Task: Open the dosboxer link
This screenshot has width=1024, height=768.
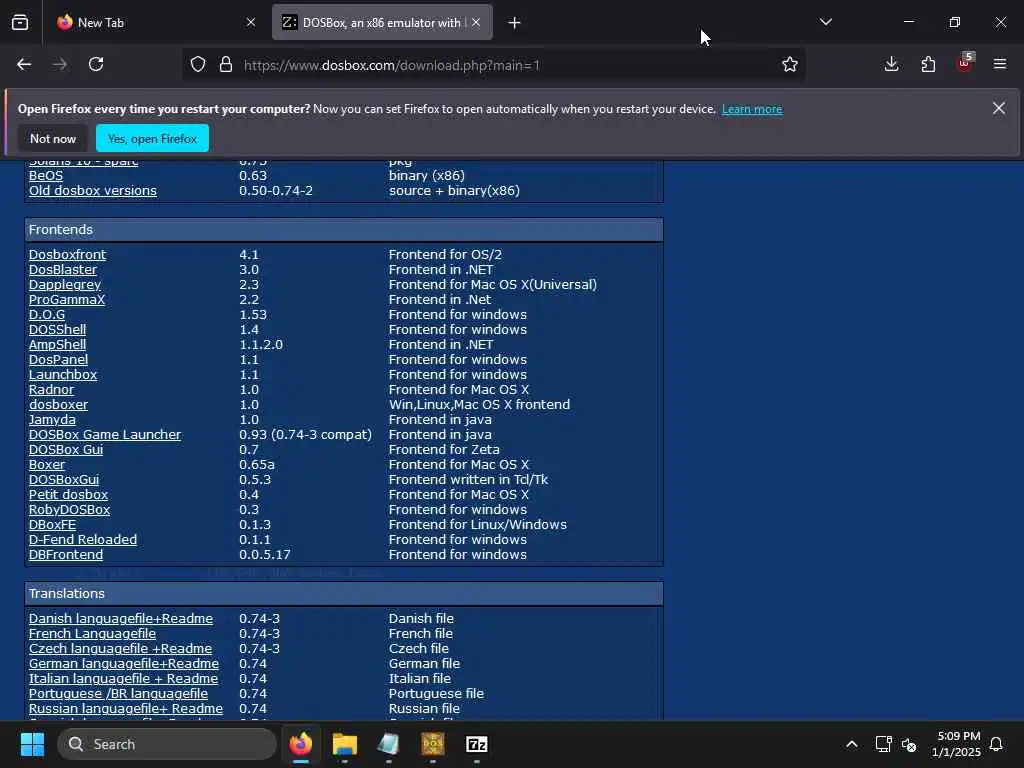Action: pyautogui.click(x=58, y=405)
